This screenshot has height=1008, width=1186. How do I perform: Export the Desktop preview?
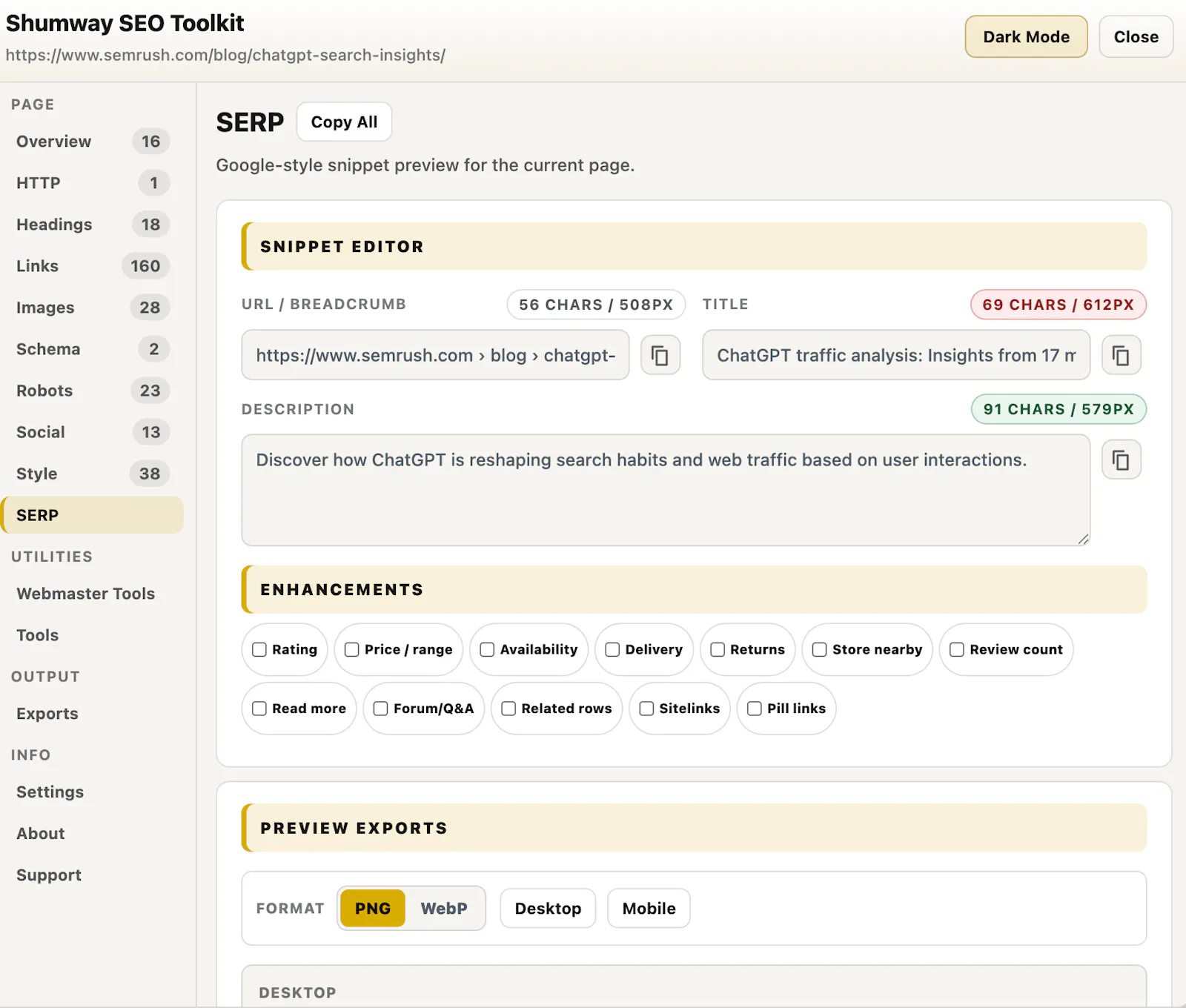(548, 909)
